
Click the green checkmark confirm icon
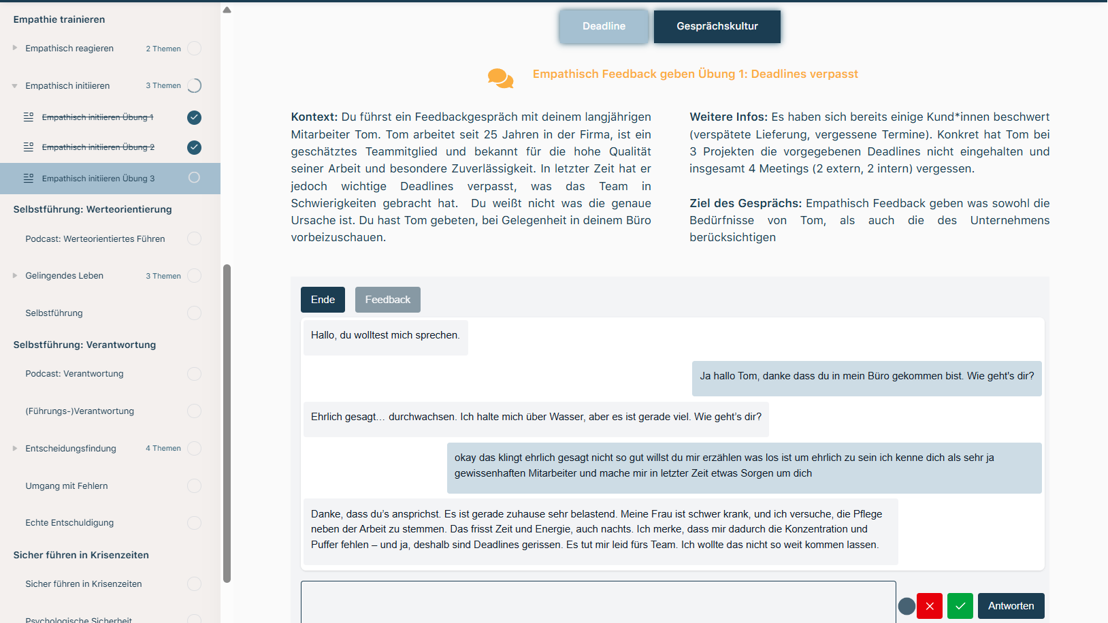[x=960, y=606]
